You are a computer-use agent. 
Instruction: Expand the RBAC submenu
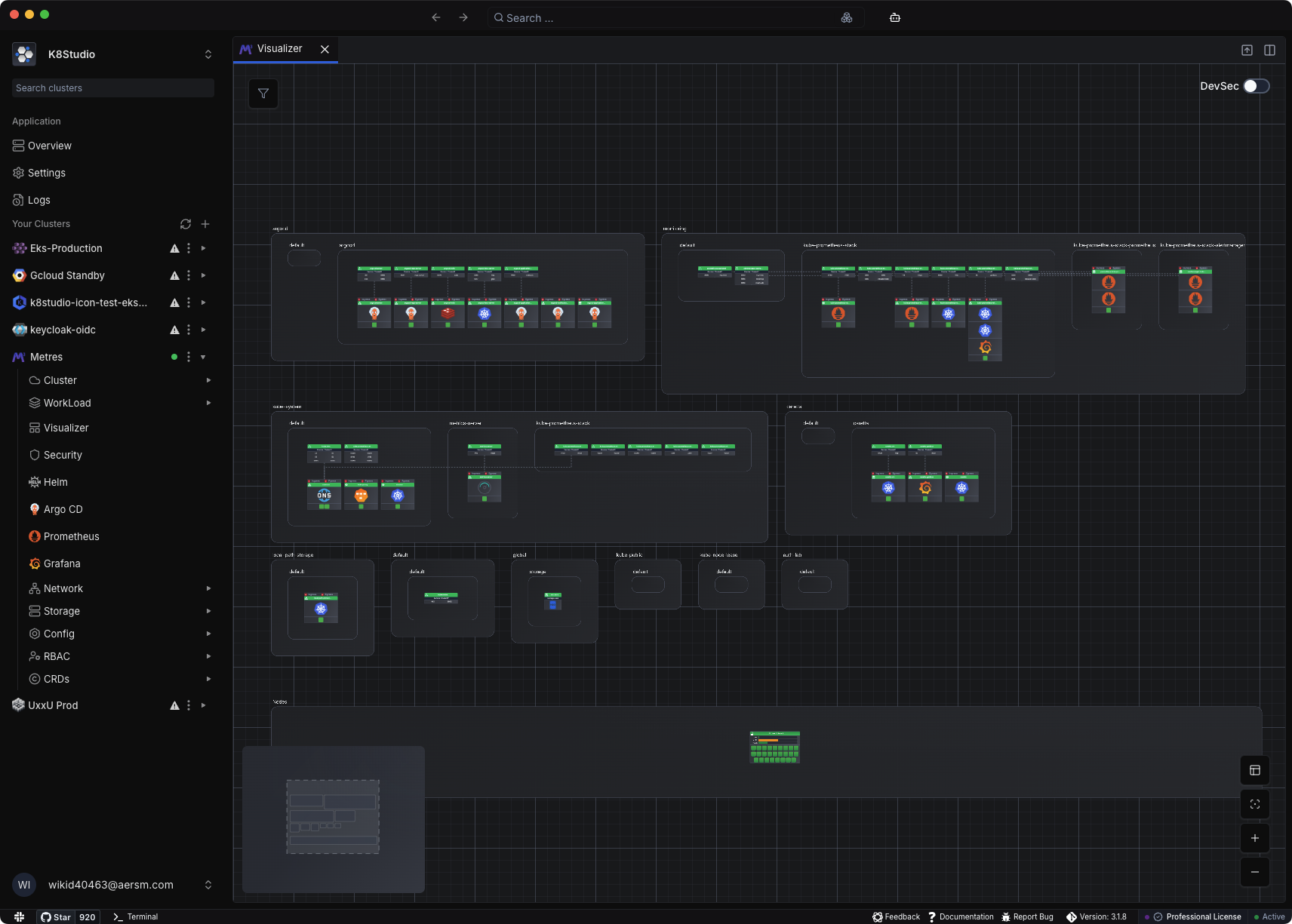[x=208, y=656]
